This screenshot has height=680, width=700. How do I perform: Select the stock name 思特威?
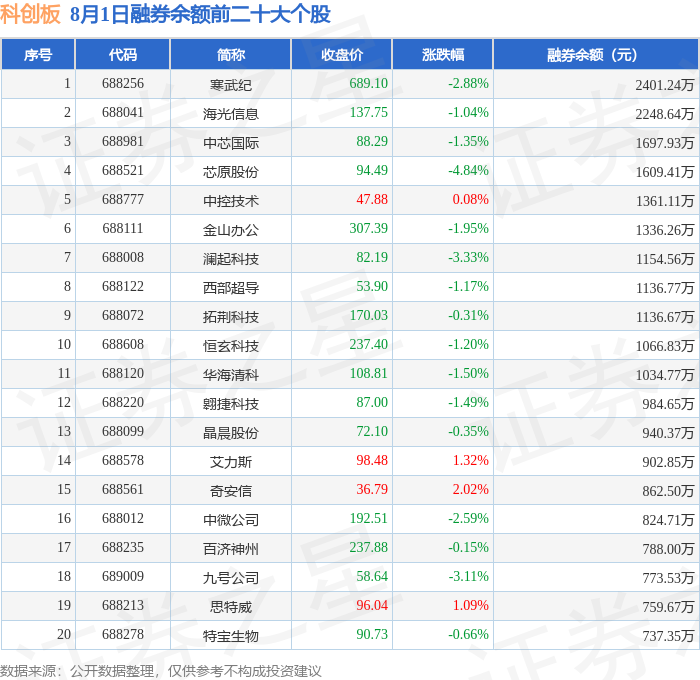click(231, 607)
